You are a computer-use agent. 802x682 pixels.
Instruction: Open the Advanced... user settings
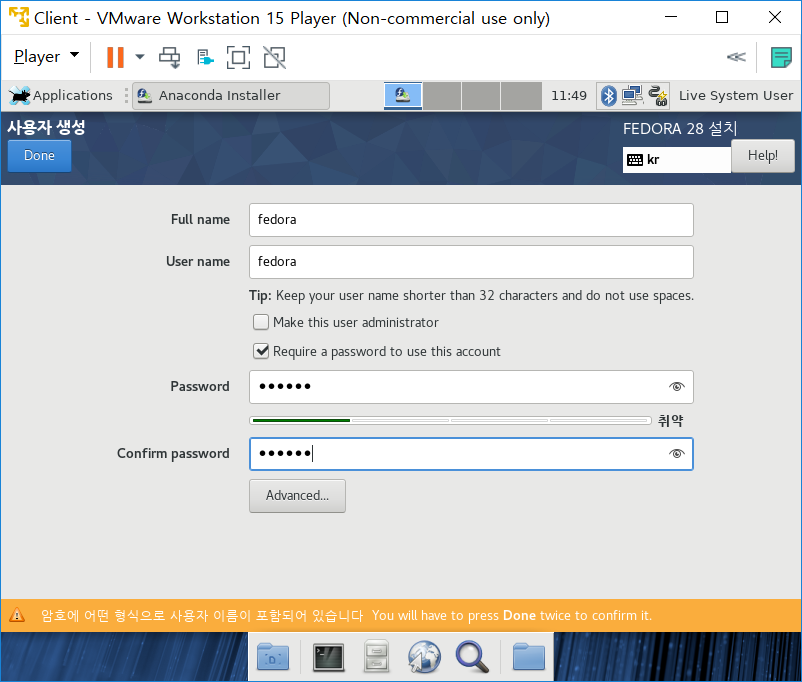click(x=297, y=496)
